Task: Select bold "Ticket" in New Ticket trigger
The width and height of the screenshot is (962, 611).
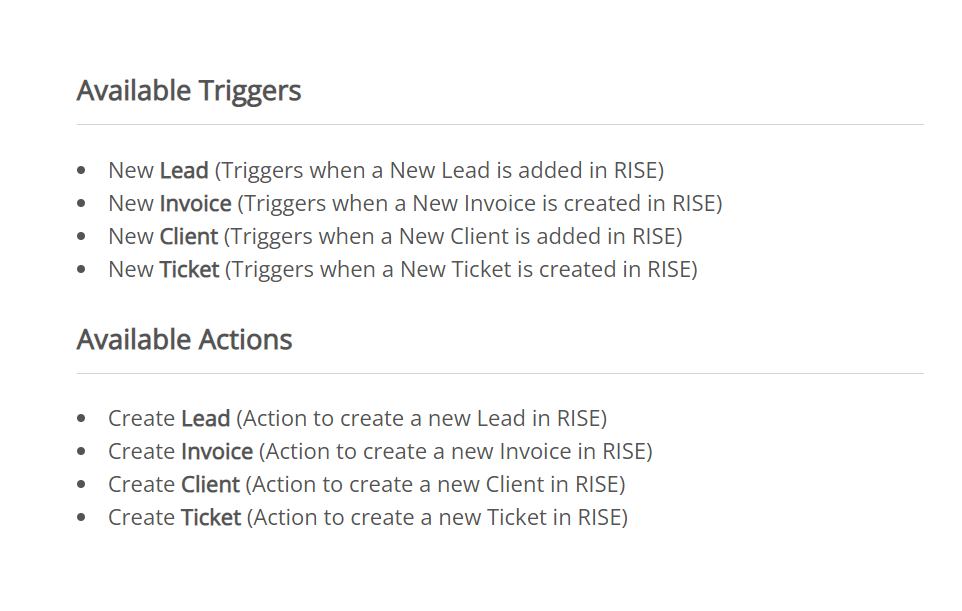Action: pos(189,270)
